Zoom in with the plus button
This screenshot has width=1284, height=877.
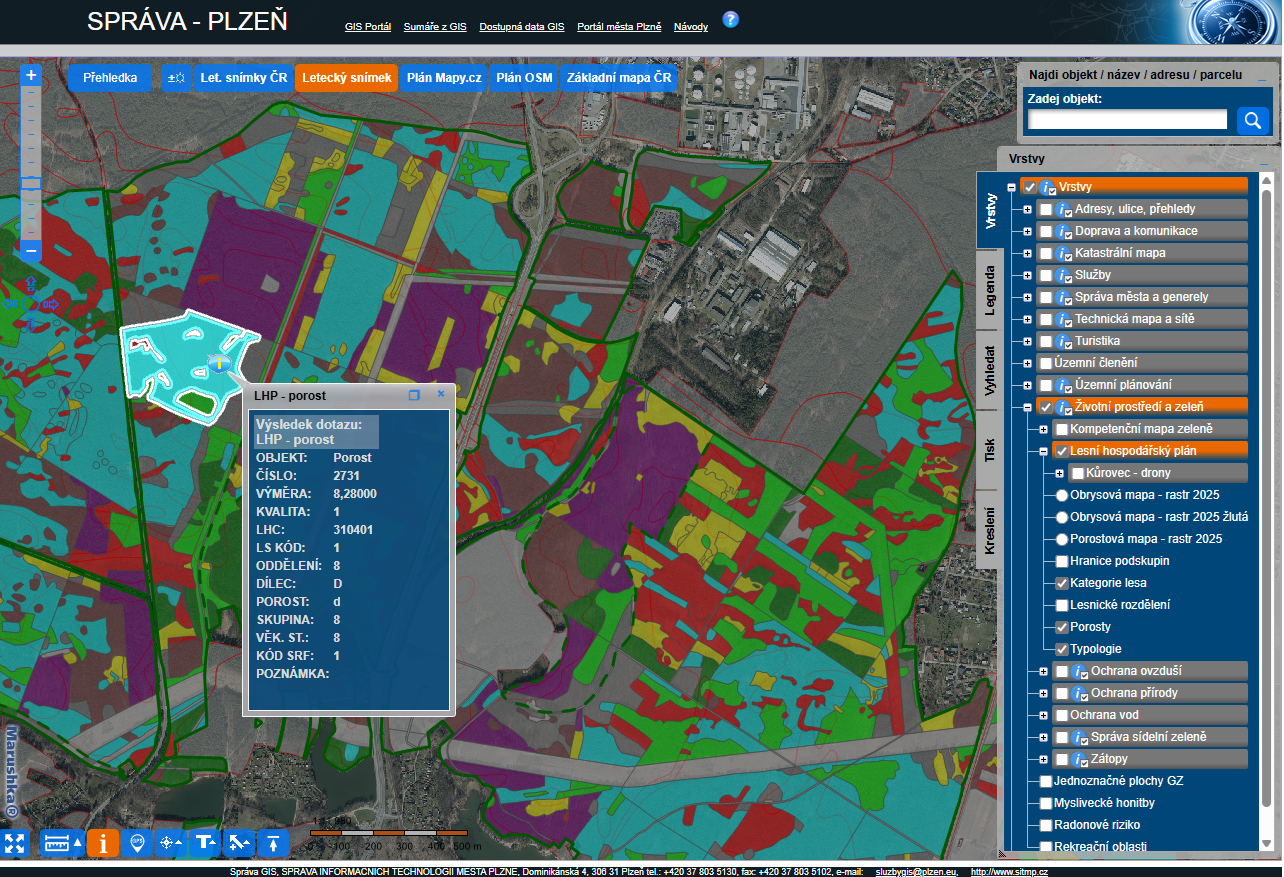(31, 75)
